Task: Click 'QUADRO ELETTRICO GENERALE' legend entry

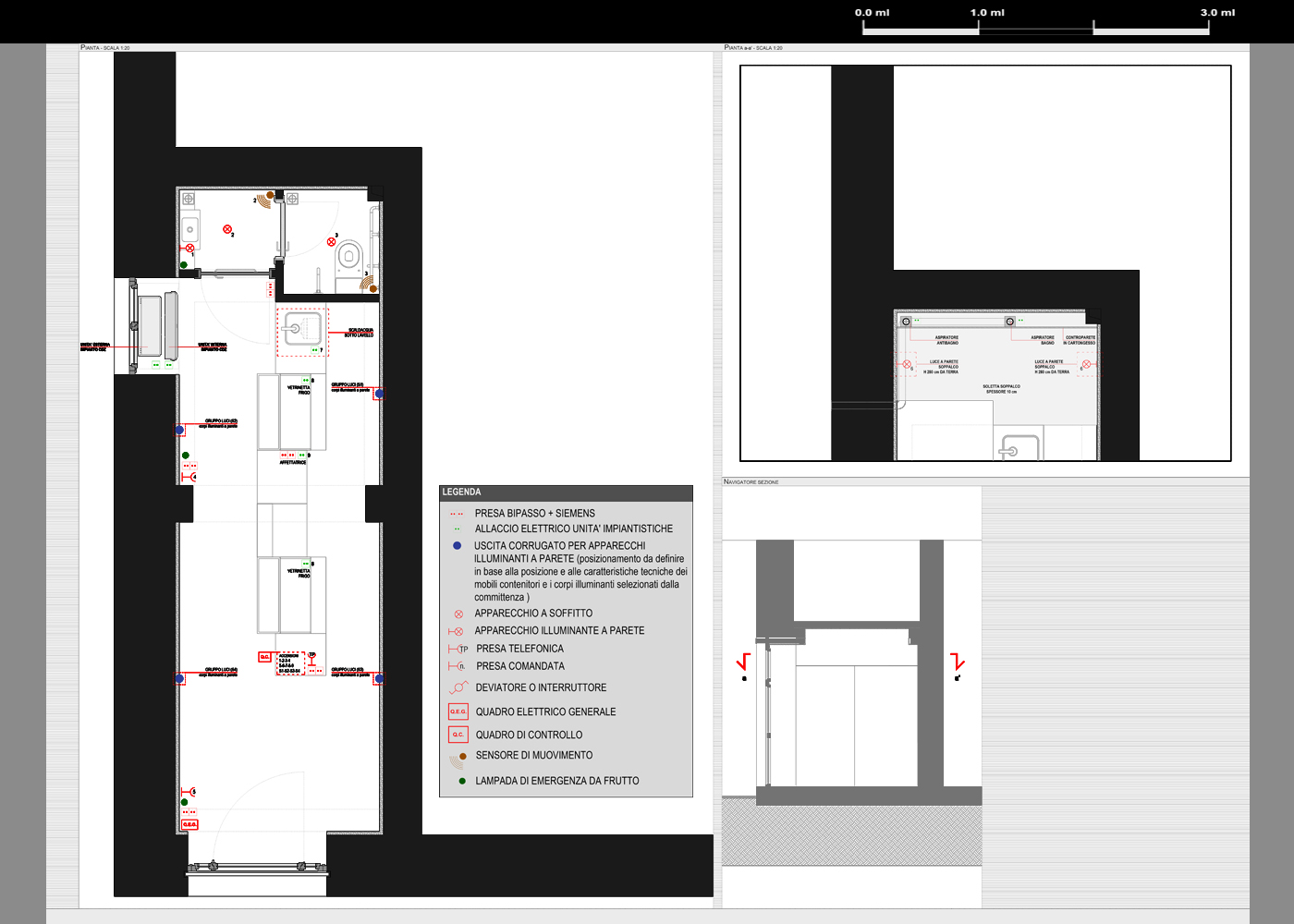Action: [x=545, y=711]
